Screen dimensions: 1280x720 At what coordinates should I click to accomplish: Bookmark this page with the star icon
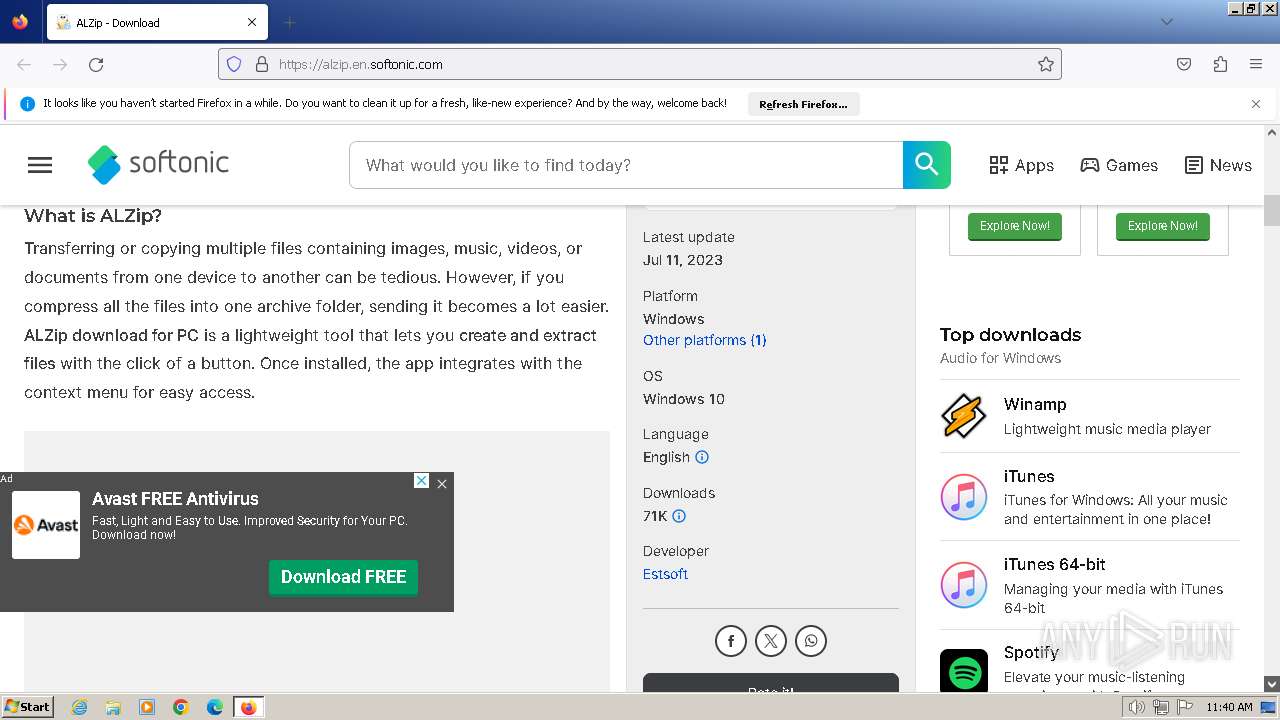(x=1046, y=64)
